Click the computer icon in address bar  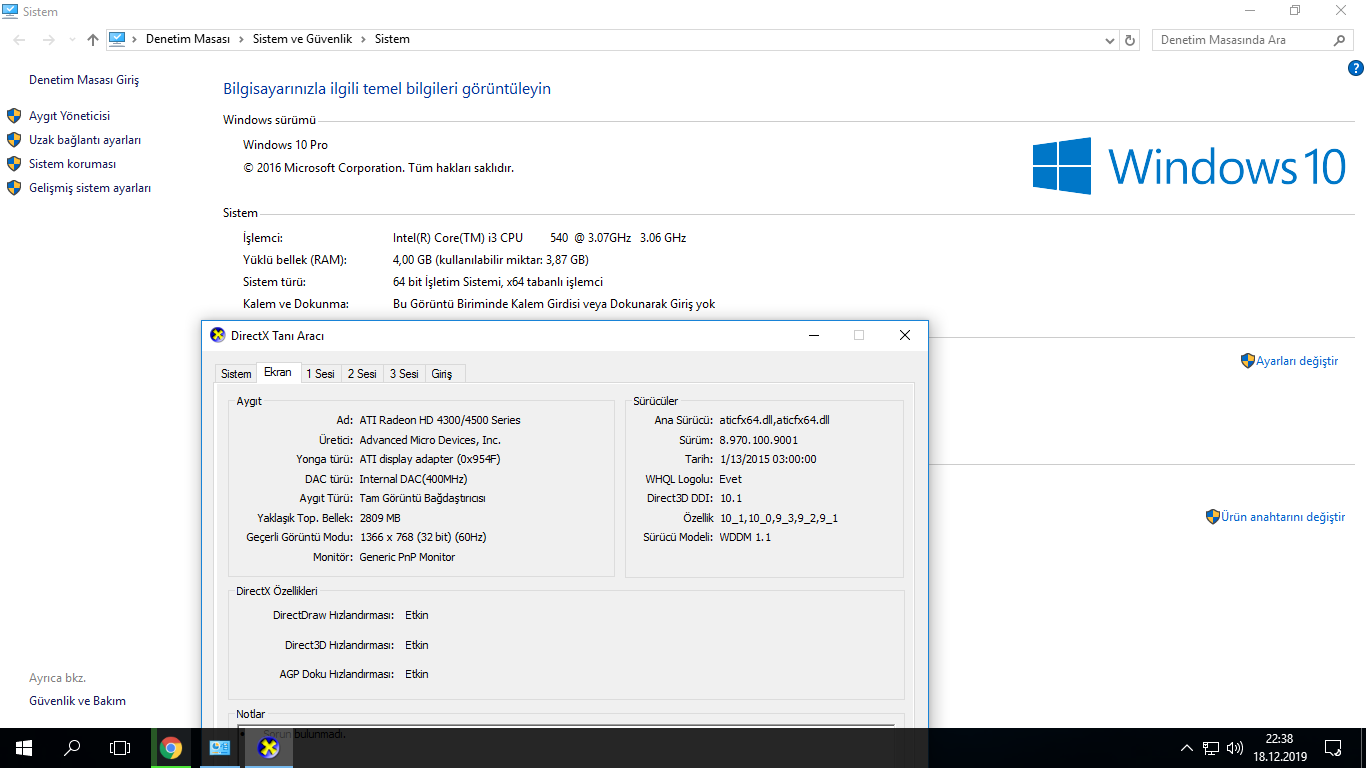(x=117, y=39)
